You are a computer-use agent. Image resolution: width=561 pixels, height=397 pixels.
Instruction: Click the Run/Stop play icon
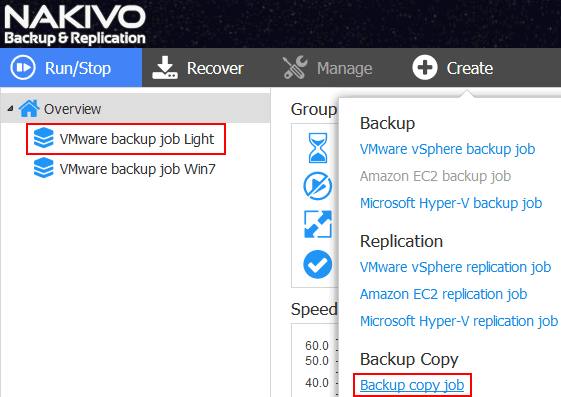(23, 67)
